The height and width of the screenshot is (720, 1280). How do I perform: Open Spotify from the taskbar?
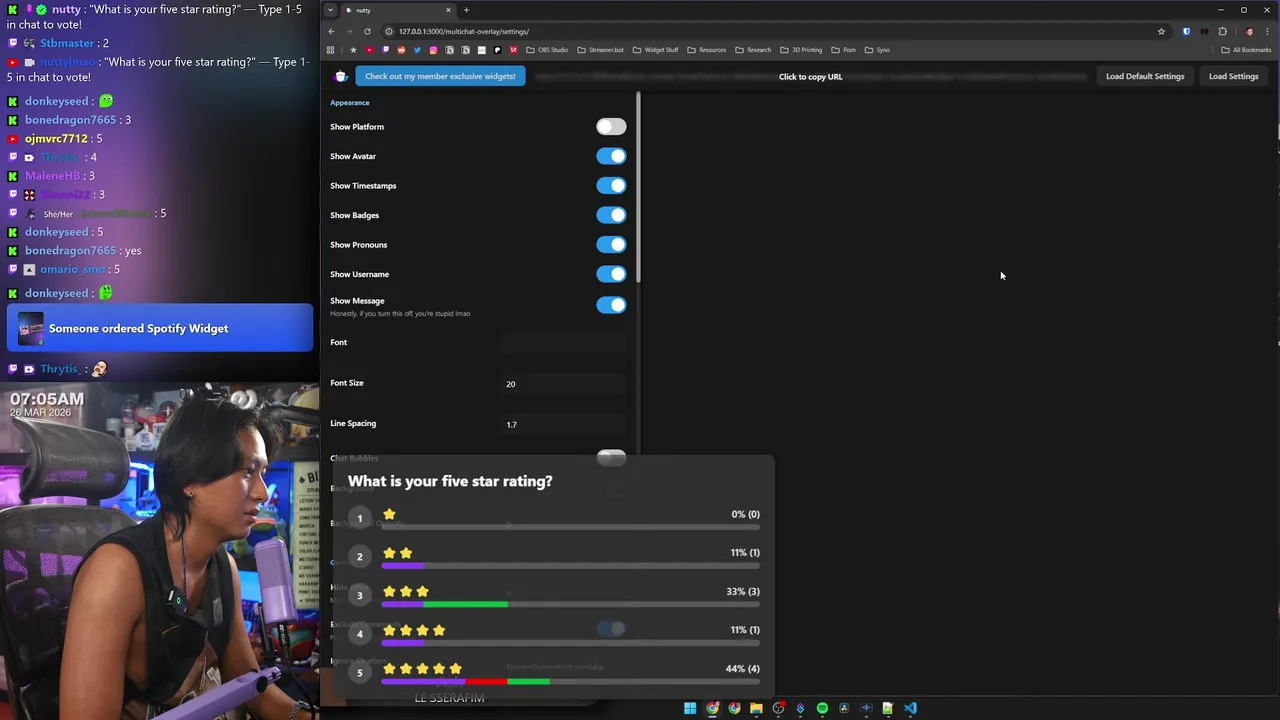click(822, 708)
